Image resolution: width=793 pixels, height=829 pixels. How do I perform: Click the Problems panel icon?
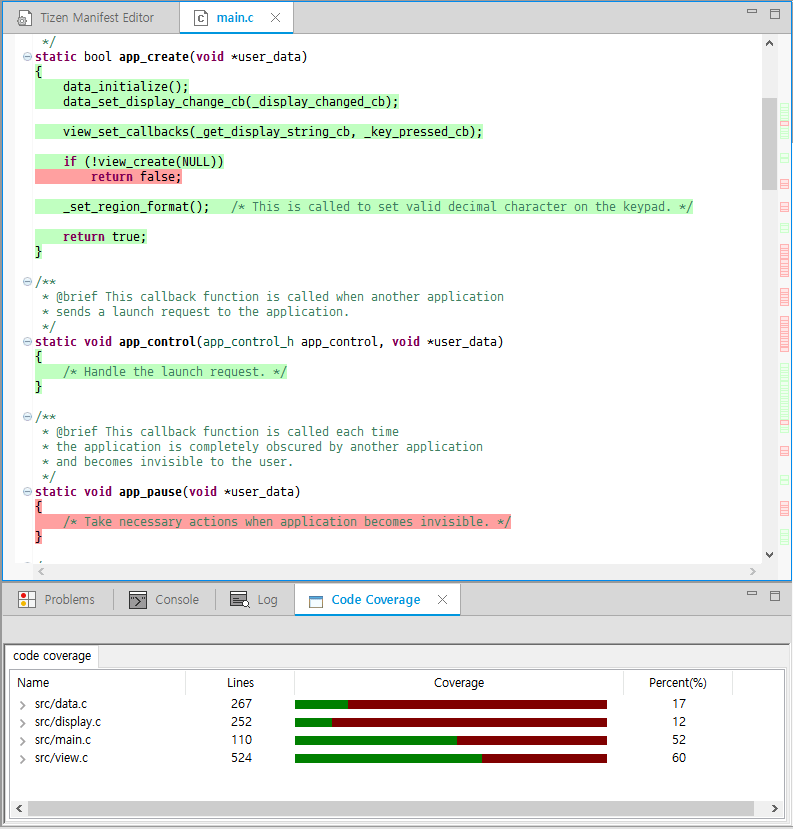tap(26, 600)
